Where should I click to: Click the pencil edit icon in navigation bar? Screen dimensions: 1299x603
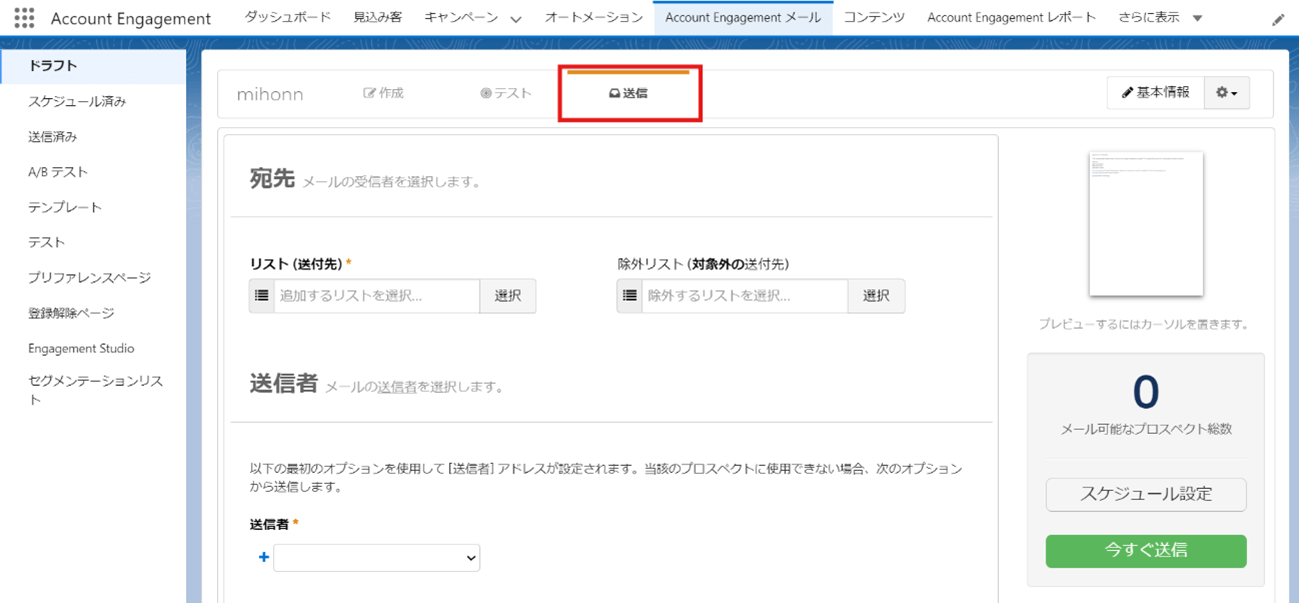pyautogui.click(x=1278, y=19)
